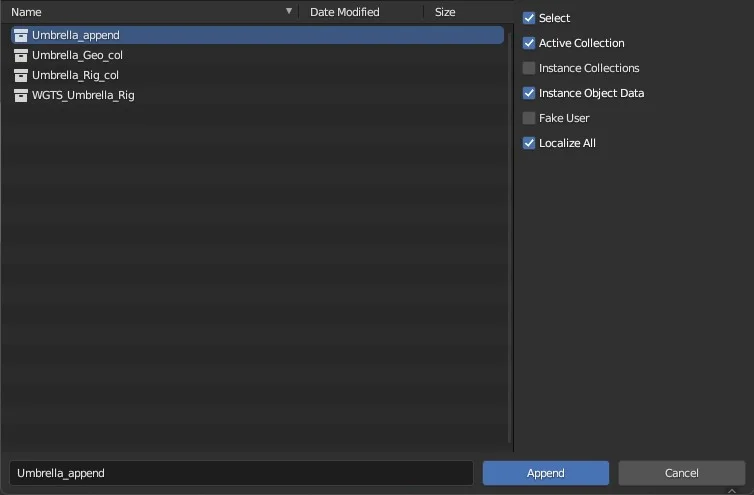
Task: Click the collection icon beside Umbrella_append
Action: click(20, 35)
